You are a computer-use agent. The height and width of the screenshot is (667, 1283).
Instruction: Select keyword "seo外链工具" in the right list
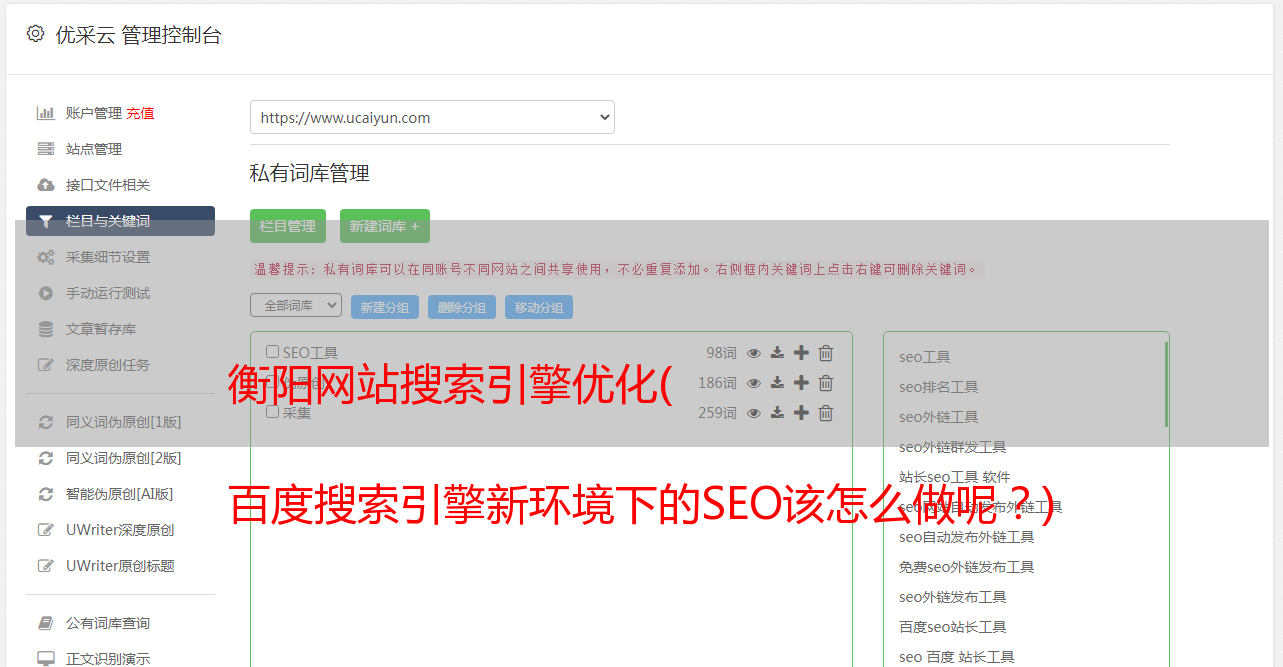click(x=939, y=417)
